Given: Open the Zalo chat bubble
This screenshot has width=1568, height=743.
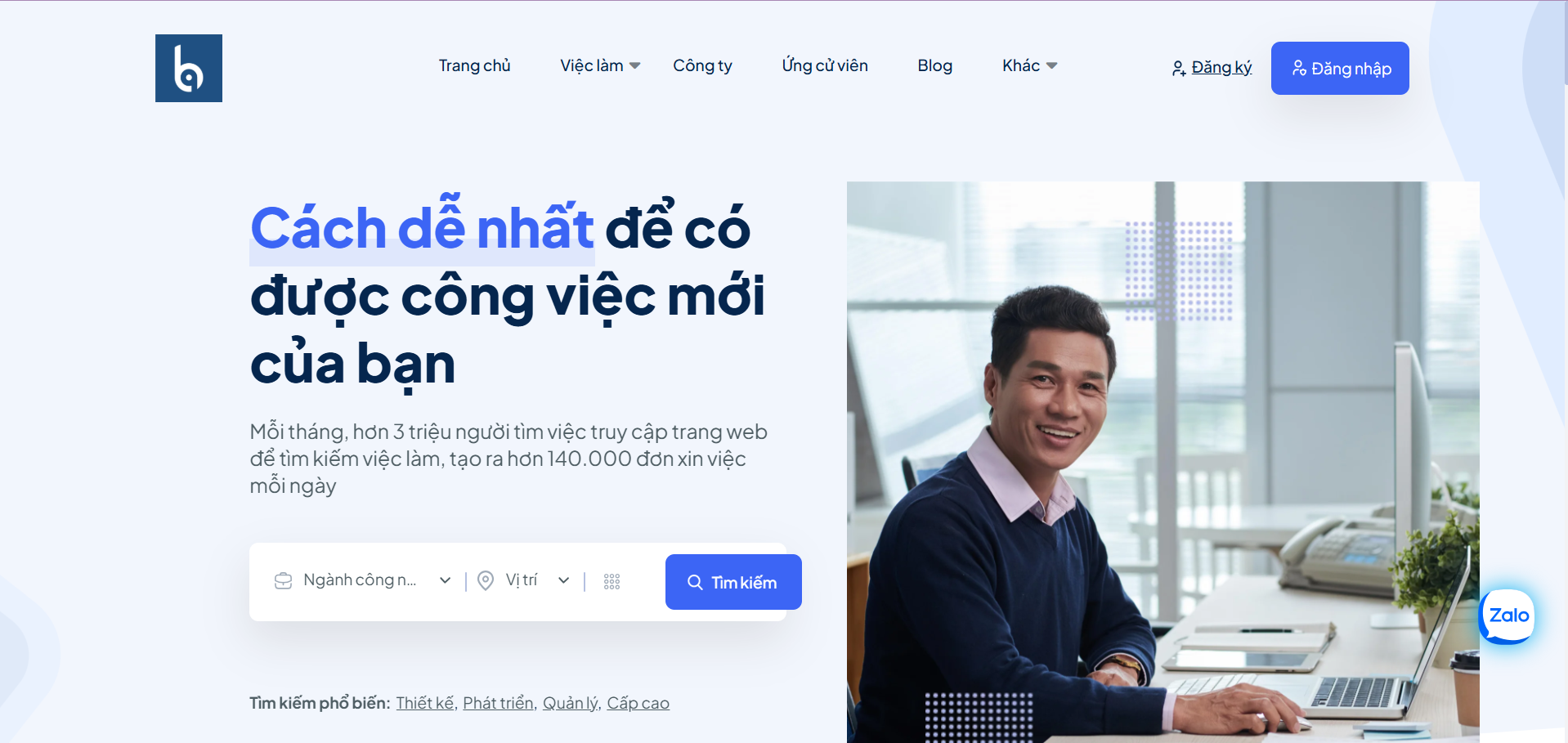Looking at the screenshot, I should [1508, 616].
